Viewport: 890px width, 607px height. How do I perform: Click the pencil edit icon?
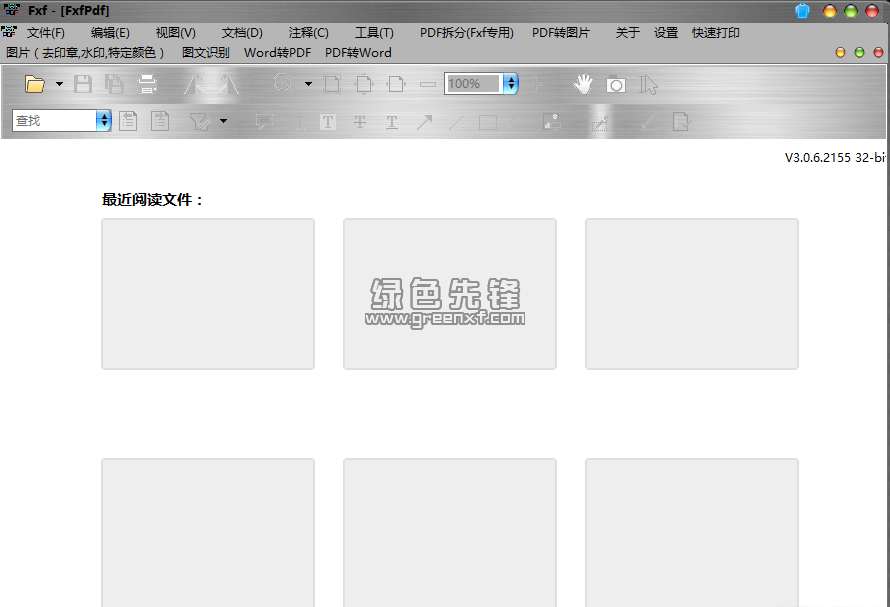pyautogui.click(x=649, y=122)
